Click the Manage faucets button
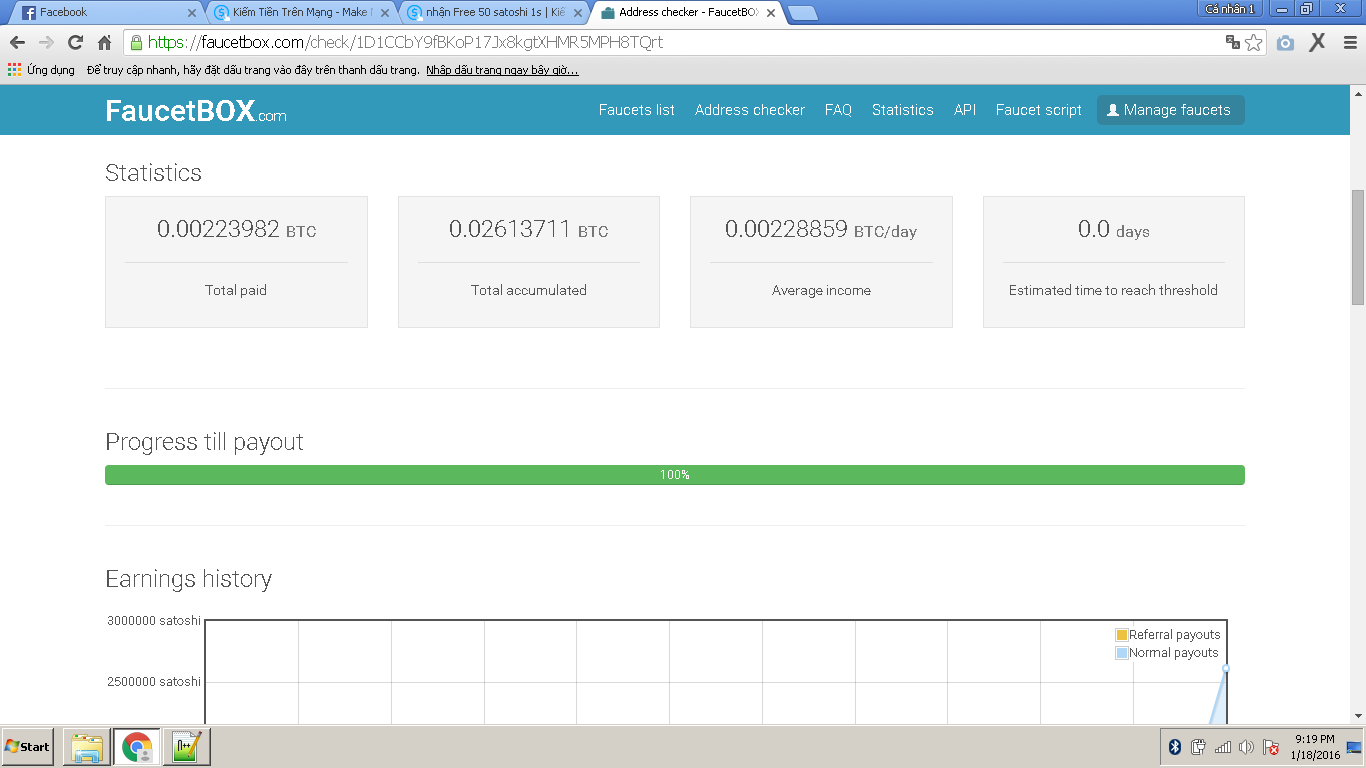 click(x=1171, y=110)
